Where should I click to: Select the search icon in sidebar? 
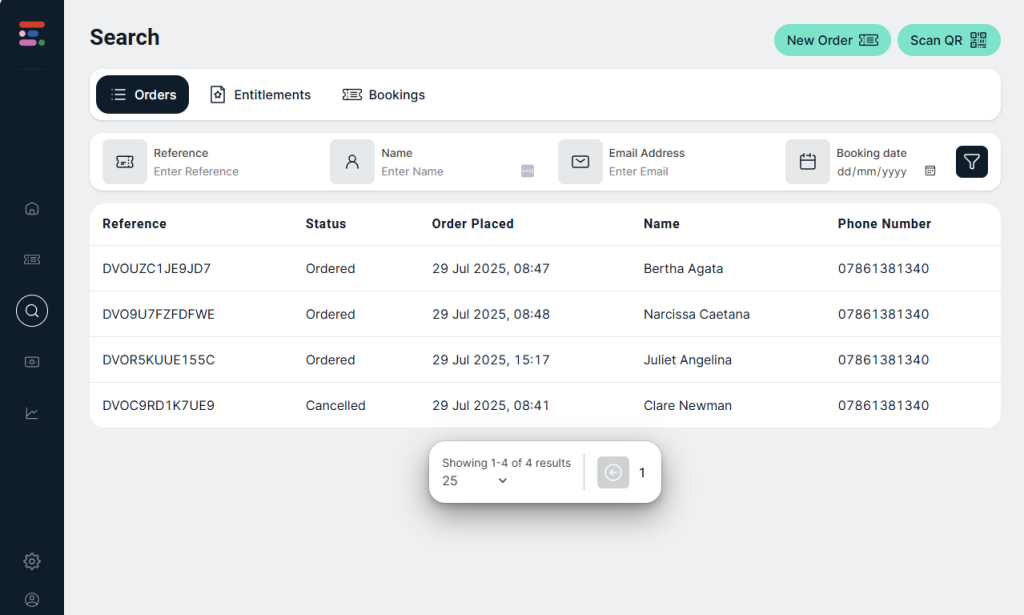(32, 311)
